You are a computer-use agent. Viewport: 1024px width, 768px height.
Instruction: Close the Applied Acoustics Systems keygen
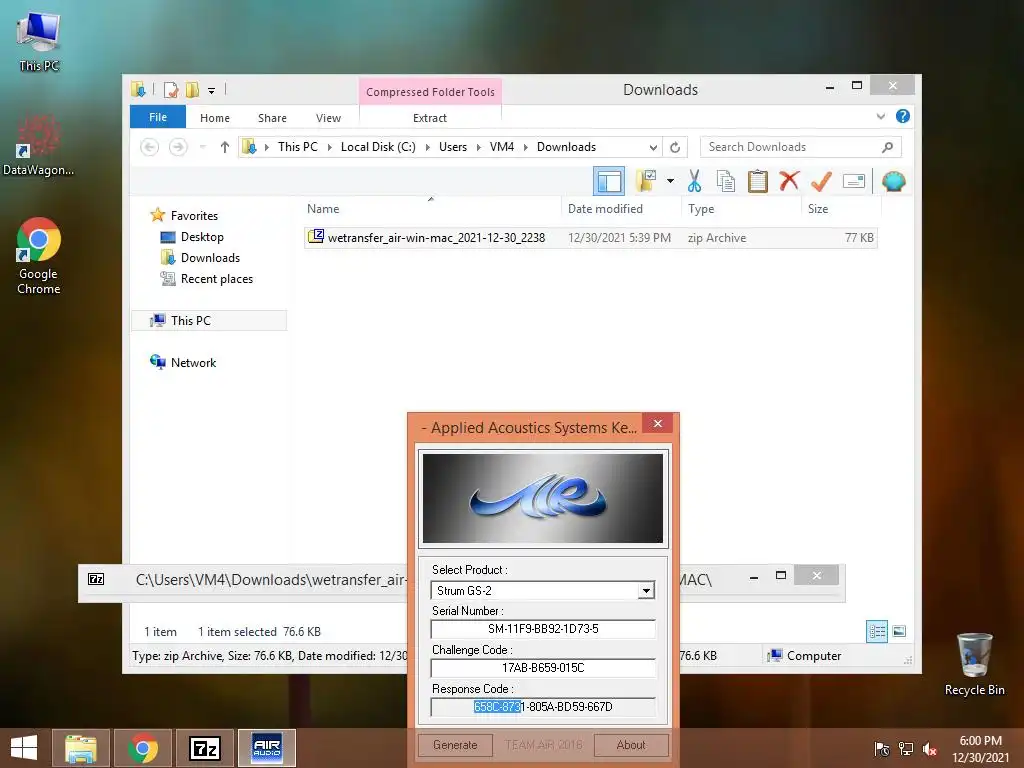point(658,423)
